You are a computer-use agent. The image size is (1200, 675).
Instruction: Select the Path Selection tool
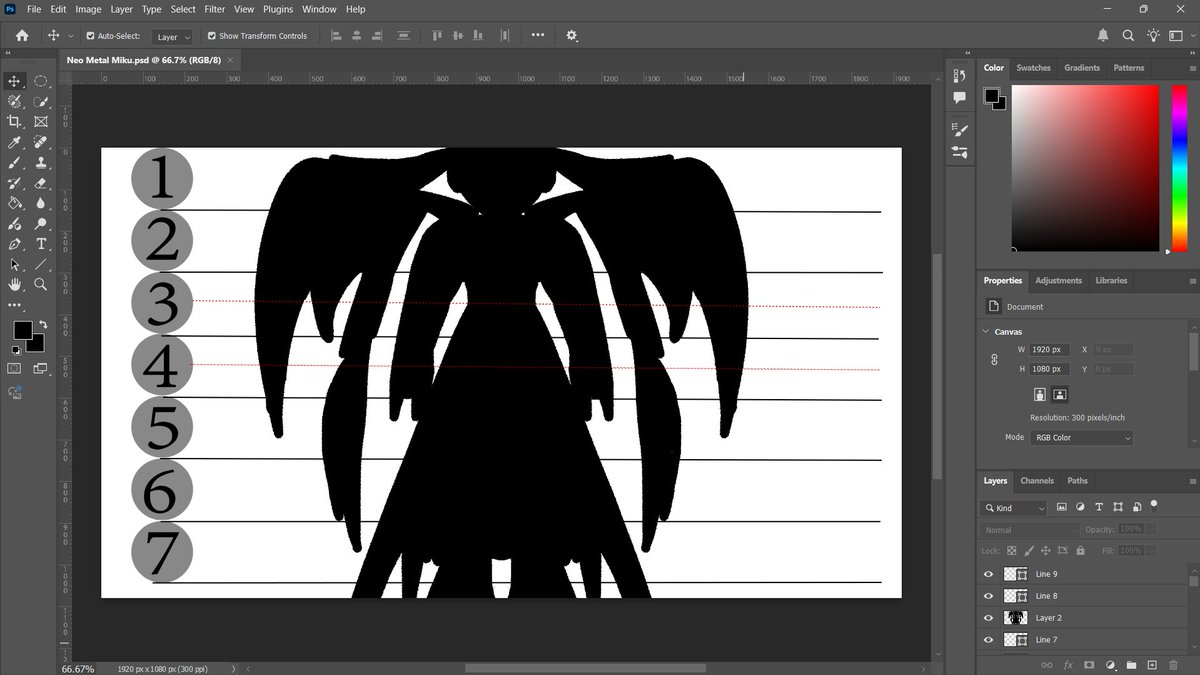15,264
